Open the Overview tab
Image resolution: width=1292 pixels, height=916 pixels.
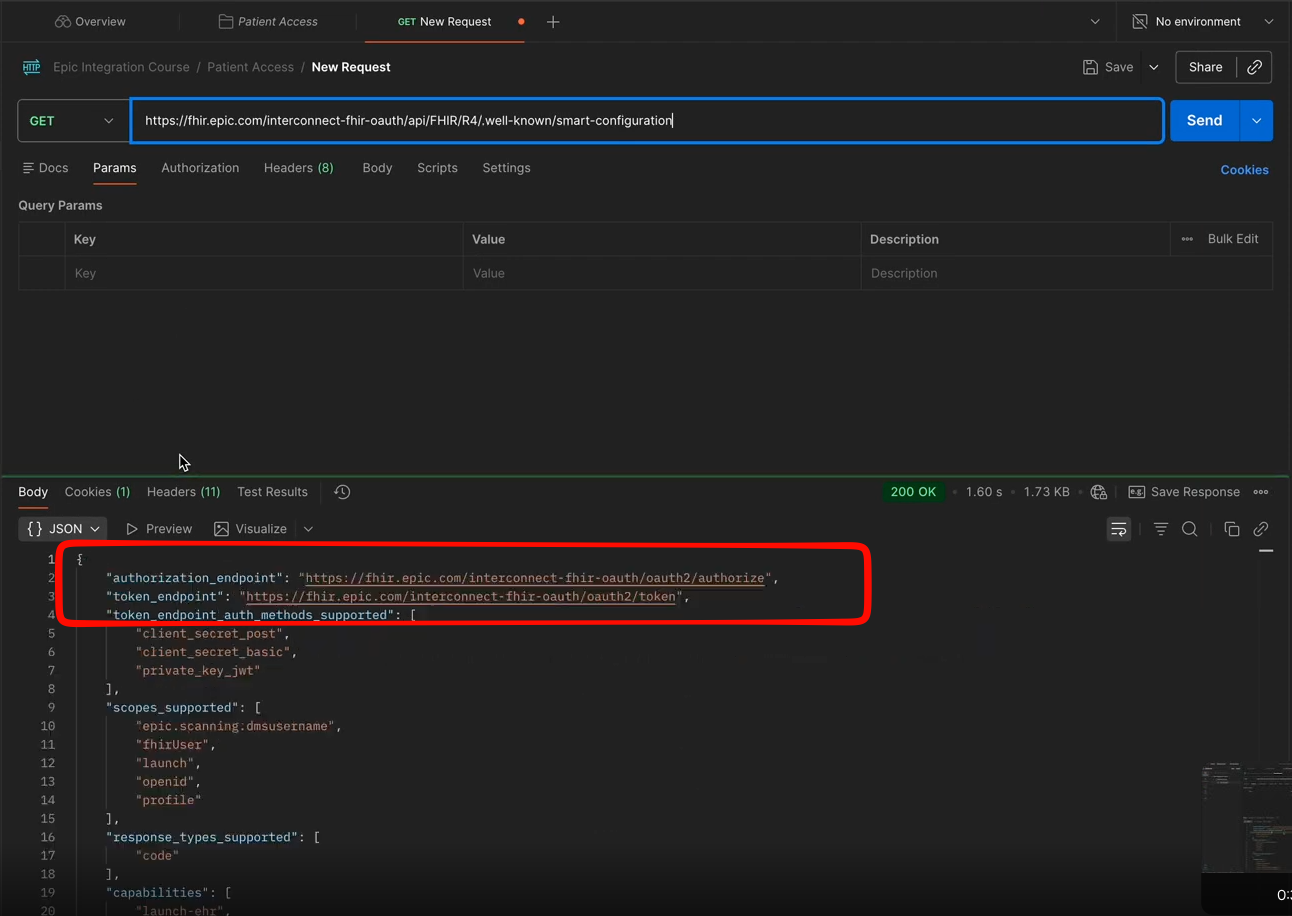click(90, 21)
